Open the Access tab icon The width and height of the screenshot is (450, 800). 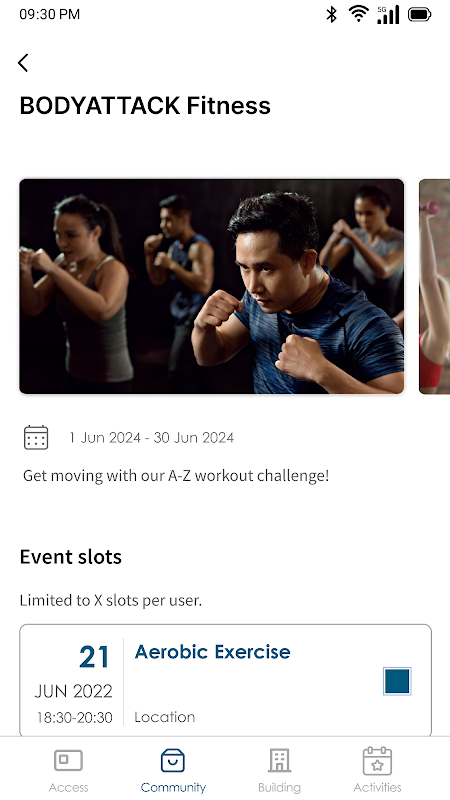click(x=68, y=760)
